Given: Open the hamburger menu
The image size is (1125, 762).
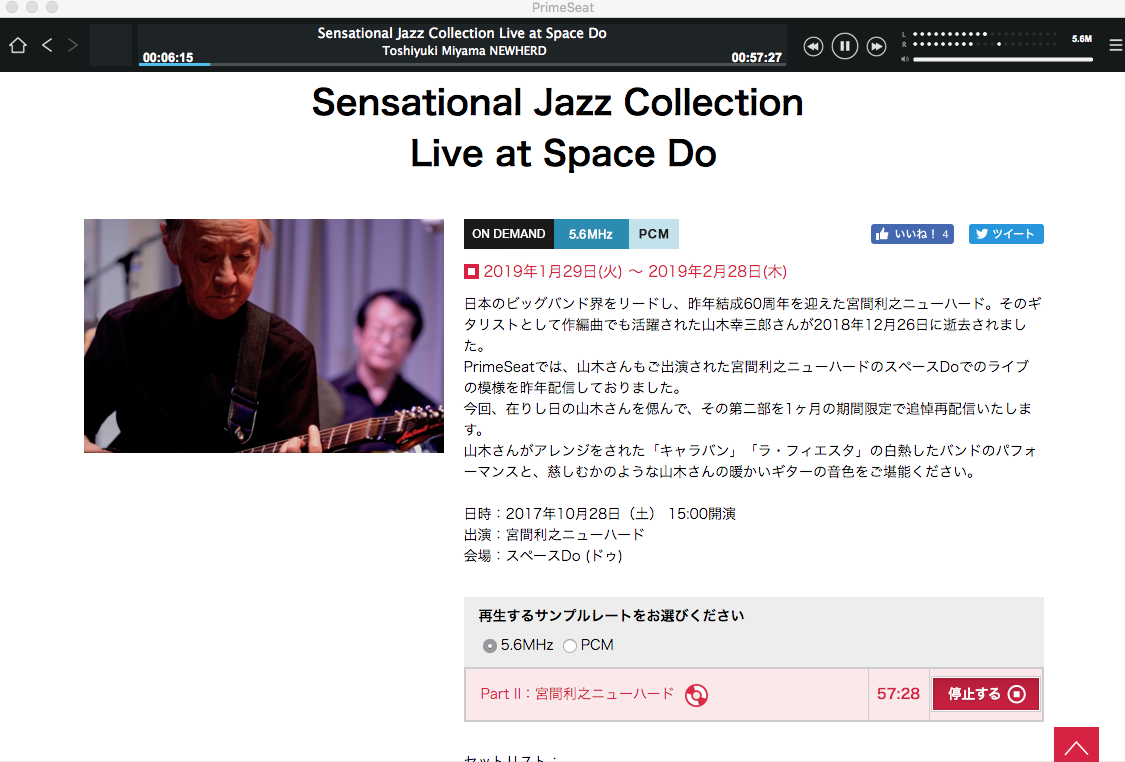Looking at the screenshot, I should point(1116,45).
